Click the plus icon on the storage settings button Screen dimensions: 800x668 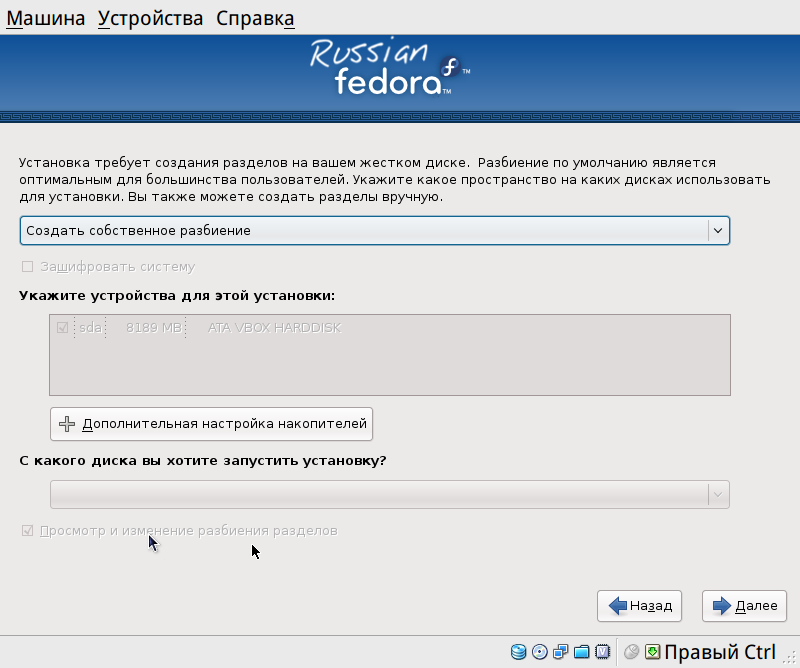tap(67, 424)
